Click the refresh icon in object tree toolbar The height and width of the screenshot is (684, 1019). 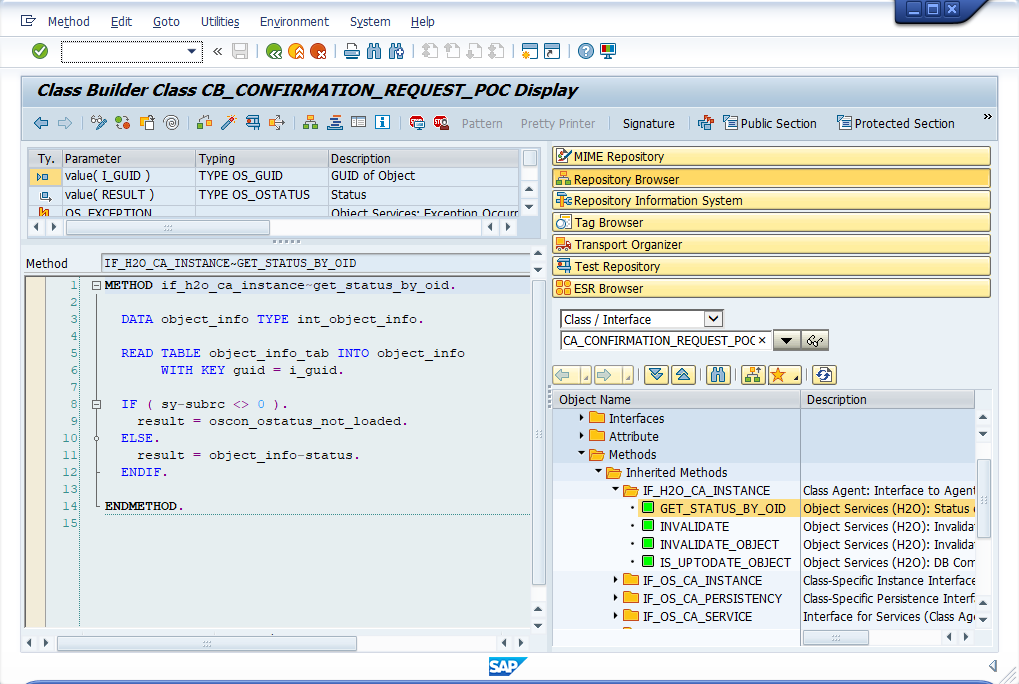pyautogui.click(x=824, y=375)
